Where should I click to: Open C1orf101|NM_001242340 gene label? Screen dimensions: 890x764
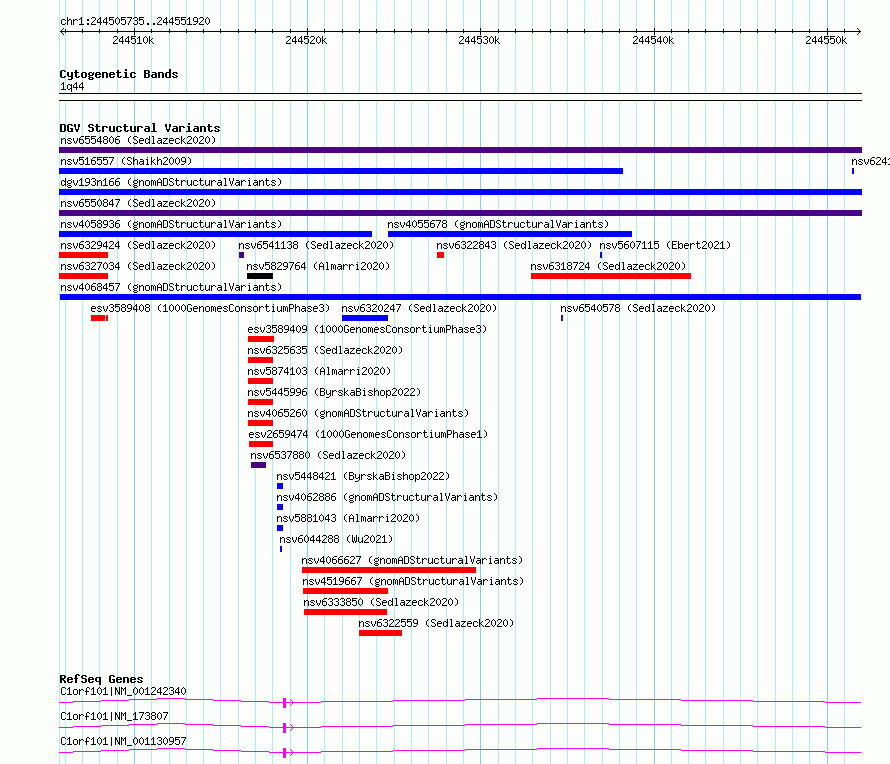point(123,691)
